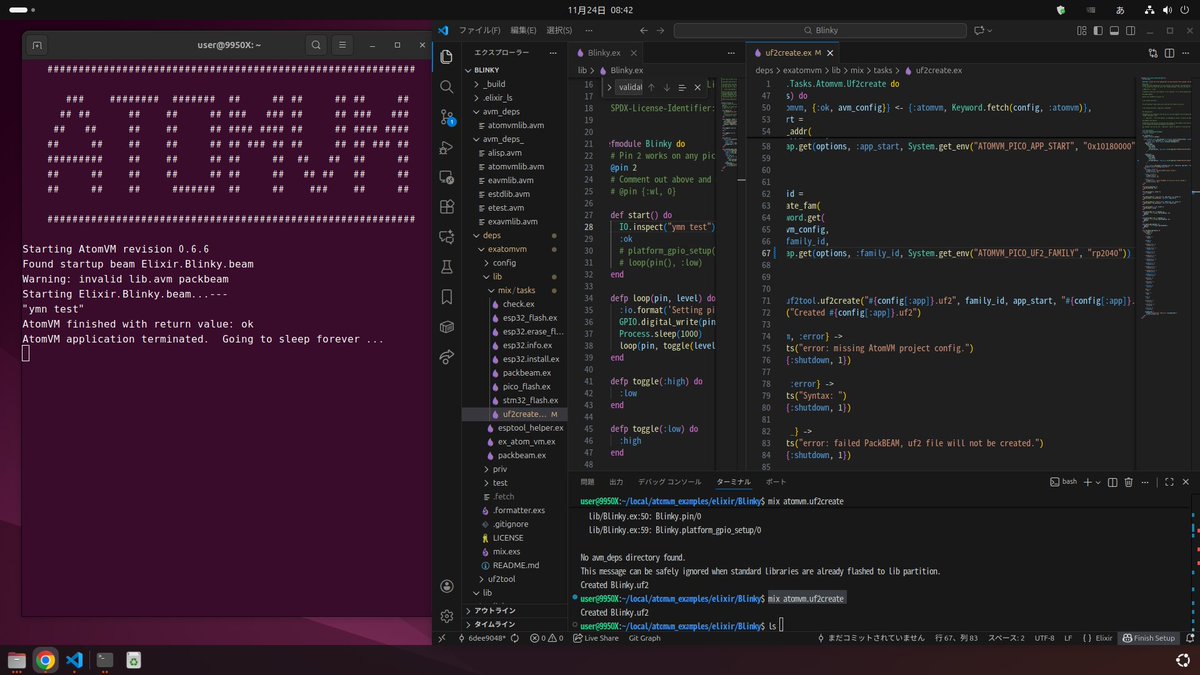
Task: Kill the terminal with the trash icon
Action: [1129, 482]
